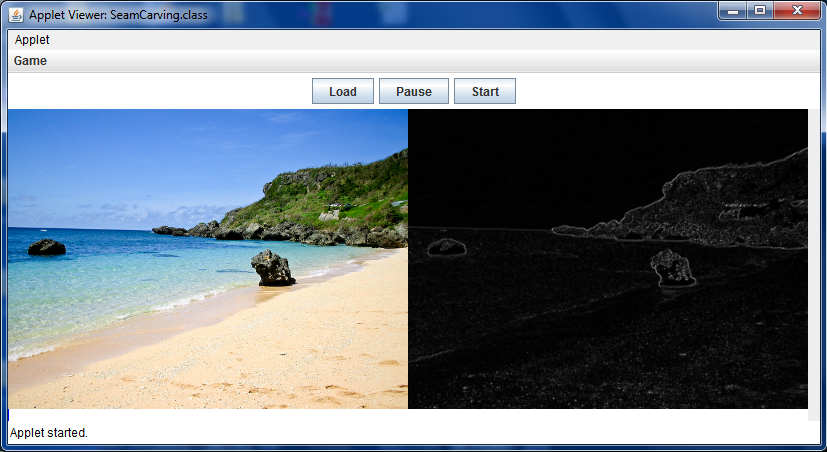Screen dimensions: 827x452
Task: Open the Game menu
Action: (x=30, y=61)
